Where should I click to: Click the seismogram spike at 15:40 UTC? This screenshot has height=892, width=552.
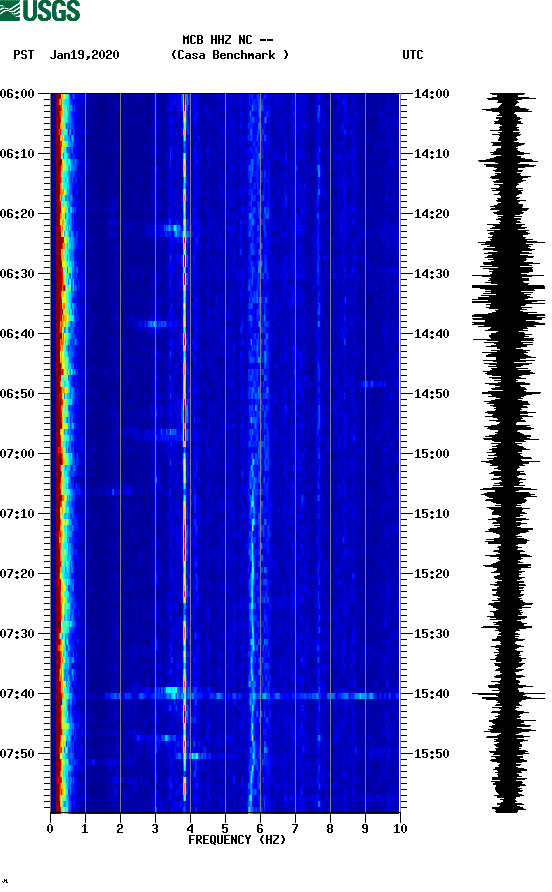pyautogui.click(x=508, y=695)
